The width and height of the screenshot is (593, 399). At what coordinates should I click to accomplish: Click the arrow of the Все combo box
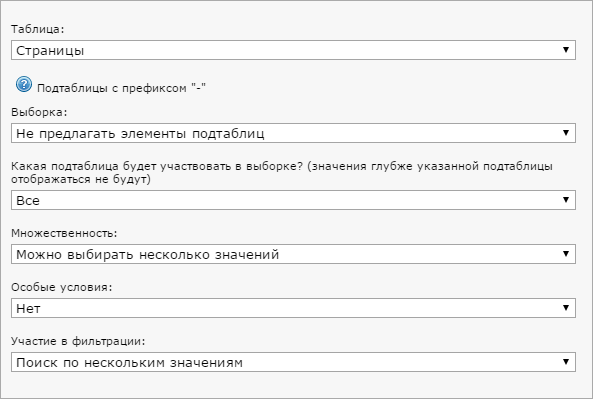[566, 200]
